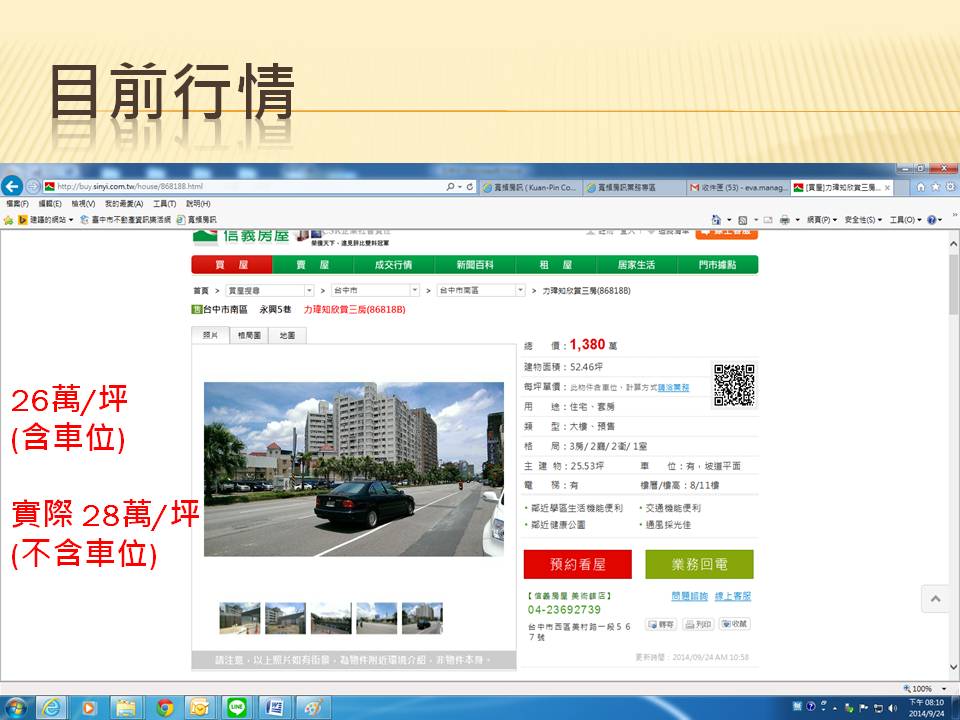
Task: Switch to the 收件匣 (53) Gmail tab
Action: [738, 187]
